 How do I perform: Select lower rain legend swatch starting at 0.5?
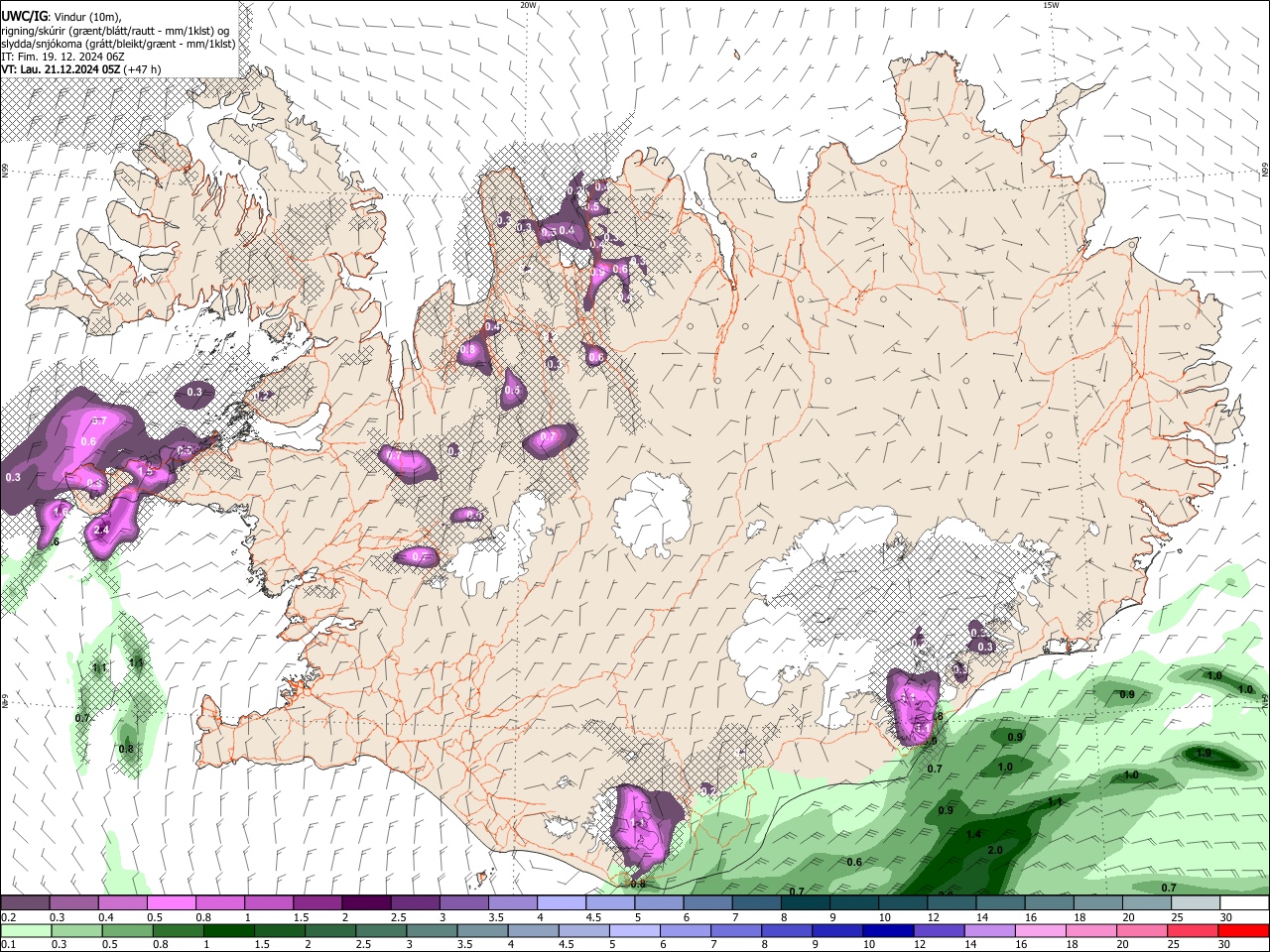point(127,931)
